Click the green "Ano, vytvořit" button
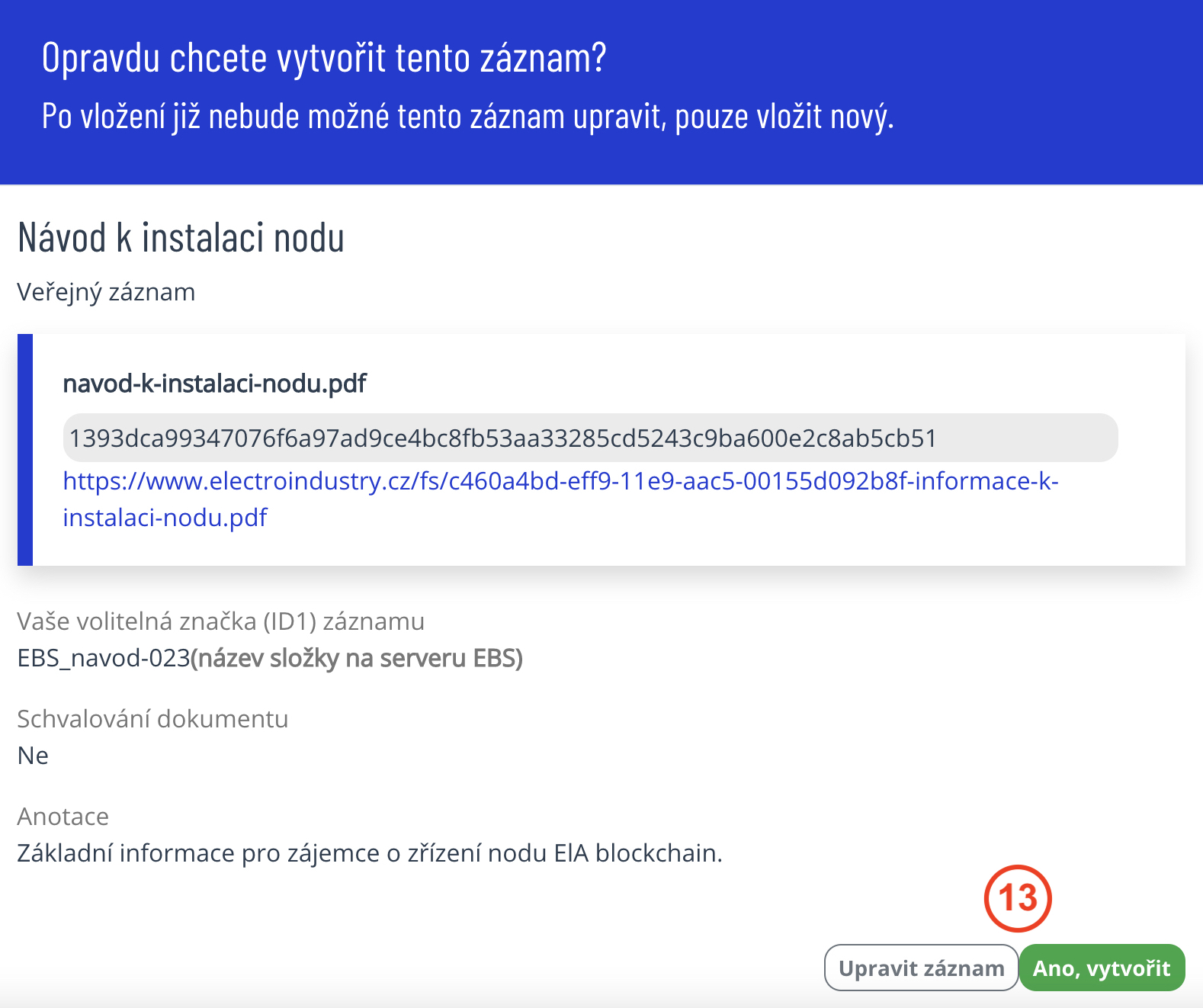1203x1008 pixels. pyautogui.click(x=1102, y=968)
